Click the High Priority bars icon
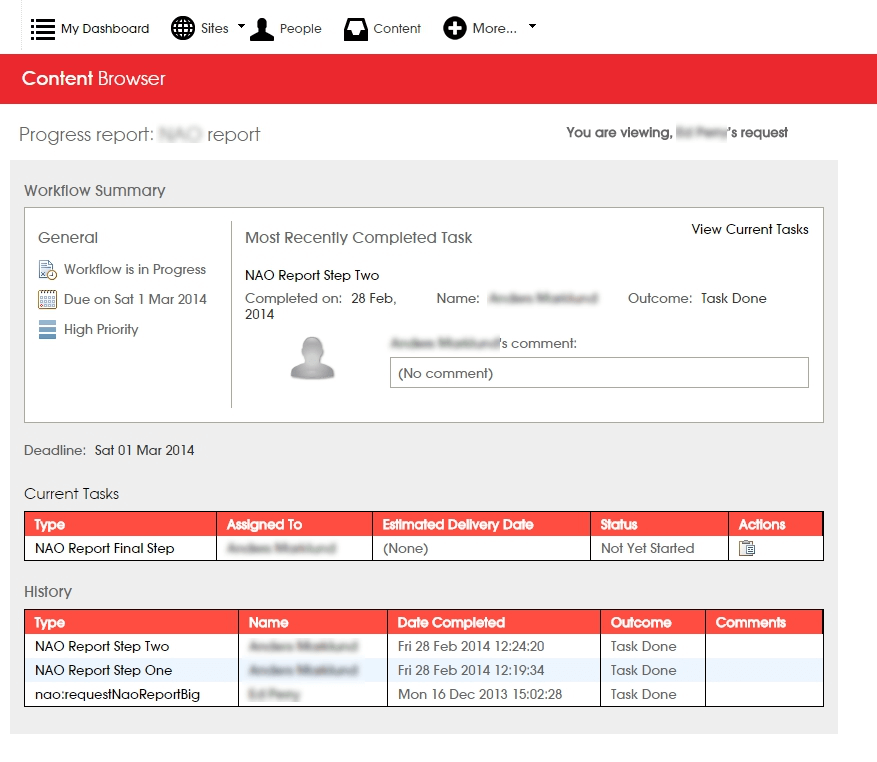877x762 pixels. [x=48, y=330]
